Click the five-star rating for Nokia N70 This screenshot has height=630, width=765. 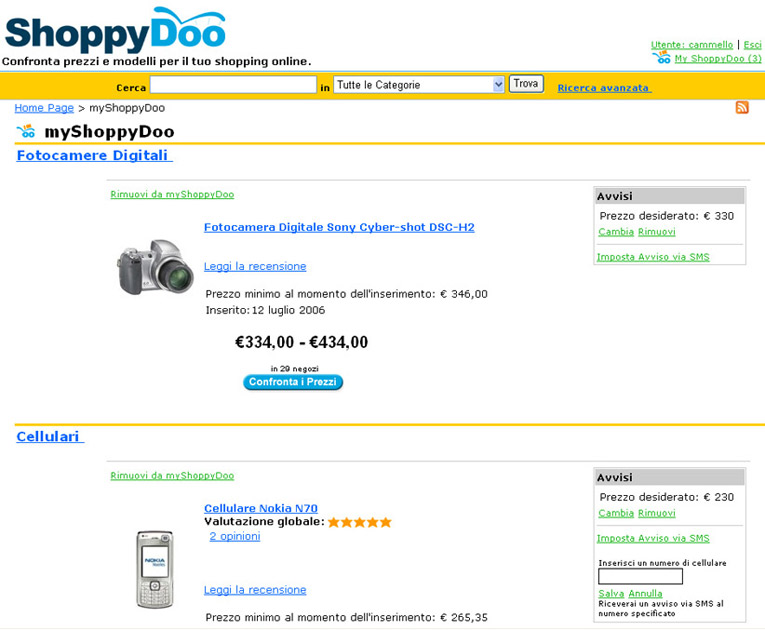[360, 523]
